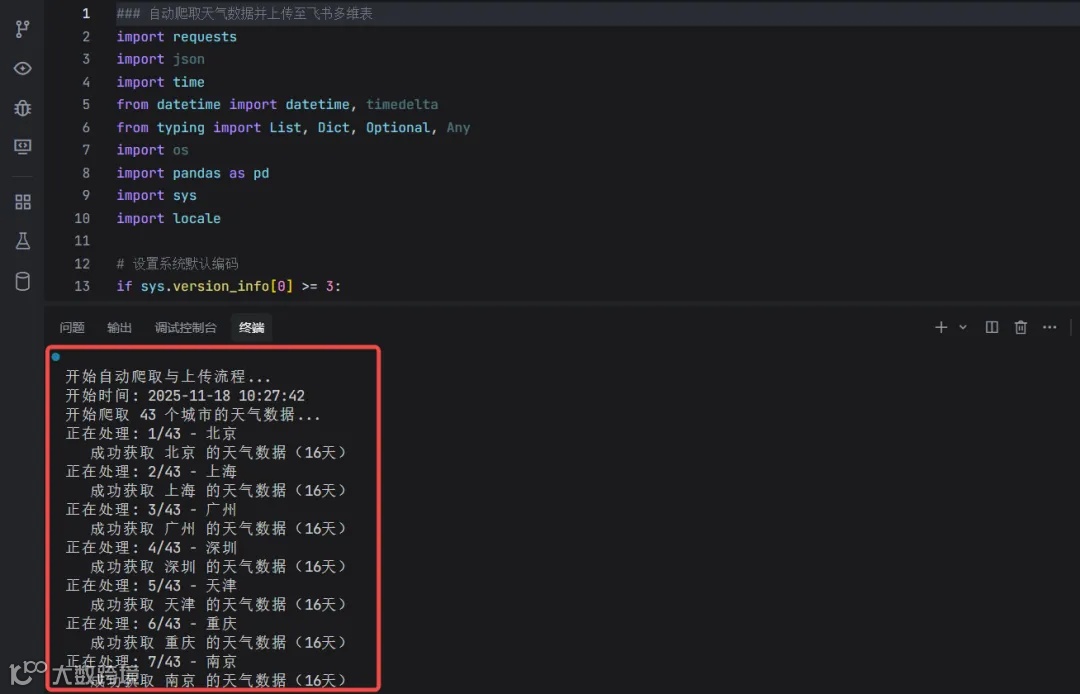Click the line 'import json'
The width and height of the screenshot is (1080, 694).
160,59
